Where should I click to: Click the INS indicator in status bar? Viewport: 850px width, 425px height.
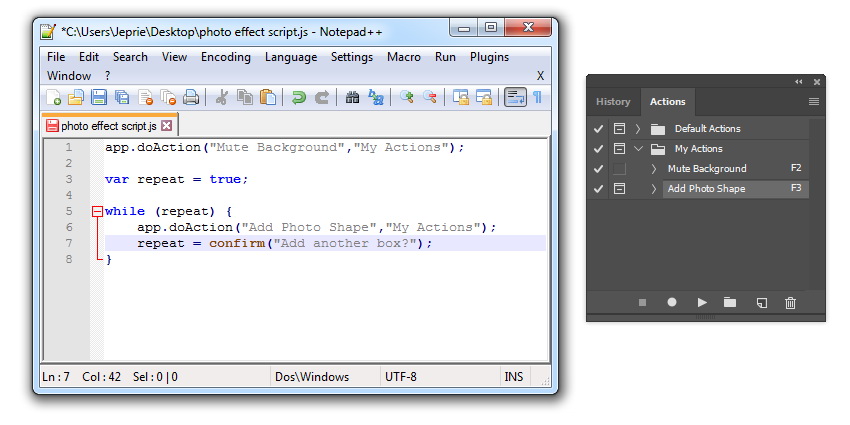(514, 376)
